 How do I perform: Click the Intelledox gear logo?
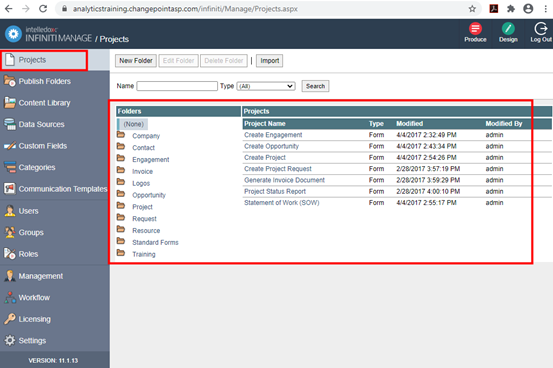click(x=13, y=34)
